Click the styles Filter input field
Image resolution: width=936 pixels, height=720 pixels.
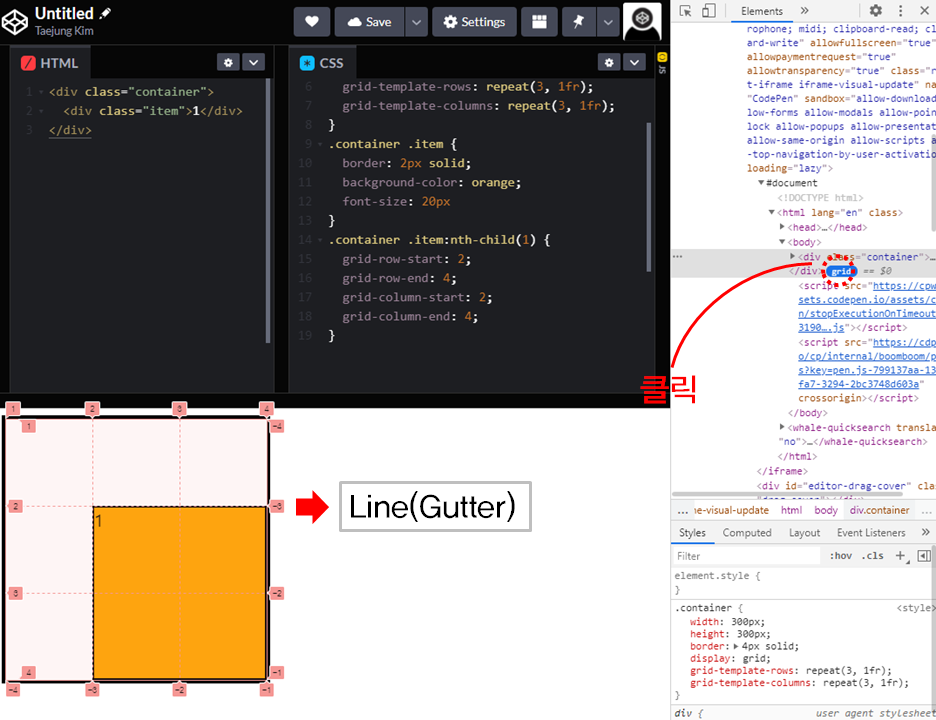(x=746, y=556)
